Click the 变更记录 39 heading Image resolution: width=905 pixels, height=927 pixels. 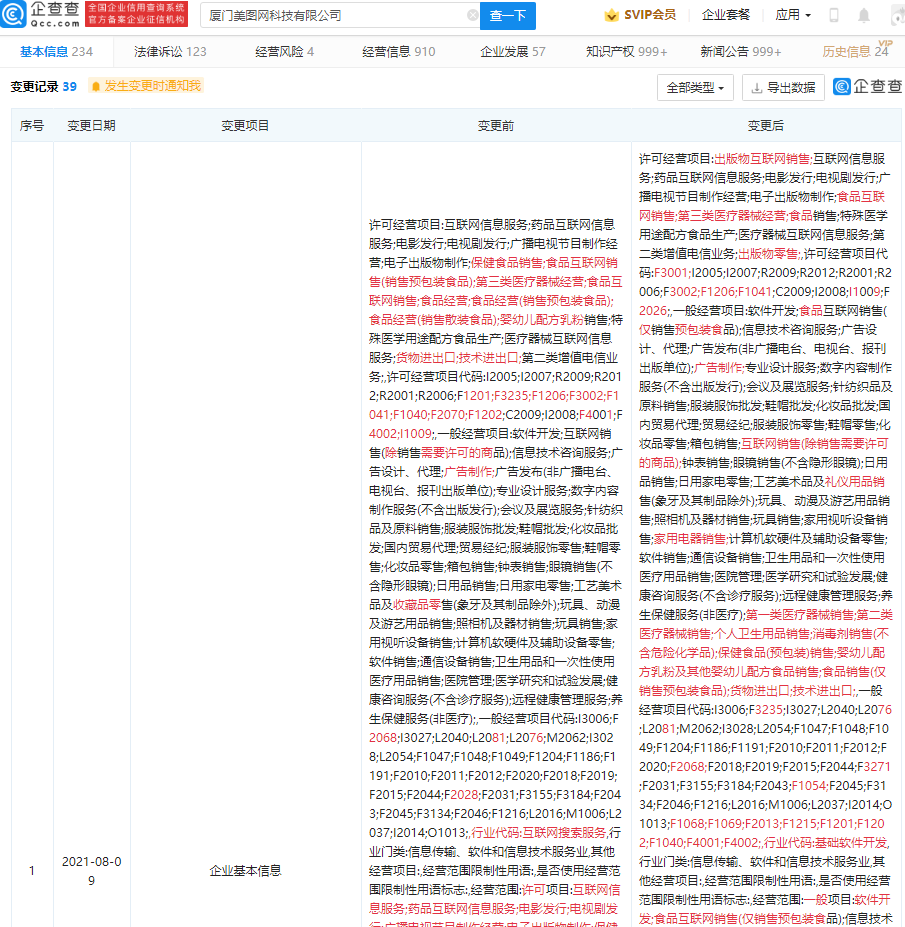point(43,86)
